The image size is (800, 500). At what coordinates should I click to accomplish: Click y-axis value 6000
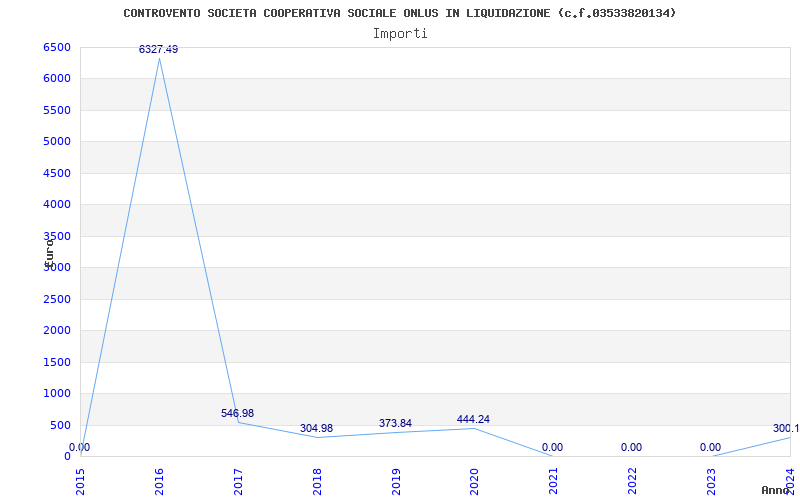[57, 79]
